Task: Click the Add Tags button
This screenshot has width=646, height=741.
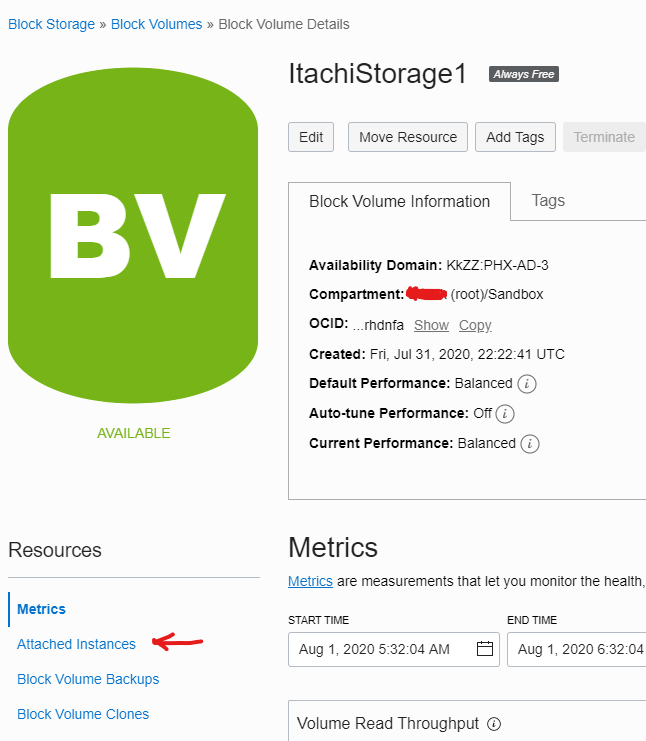Action: pos(515,137)
